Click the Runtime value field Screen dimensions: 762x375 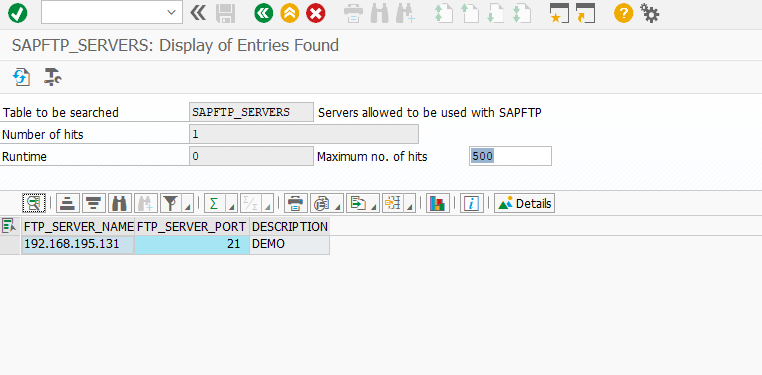(251, 156)
